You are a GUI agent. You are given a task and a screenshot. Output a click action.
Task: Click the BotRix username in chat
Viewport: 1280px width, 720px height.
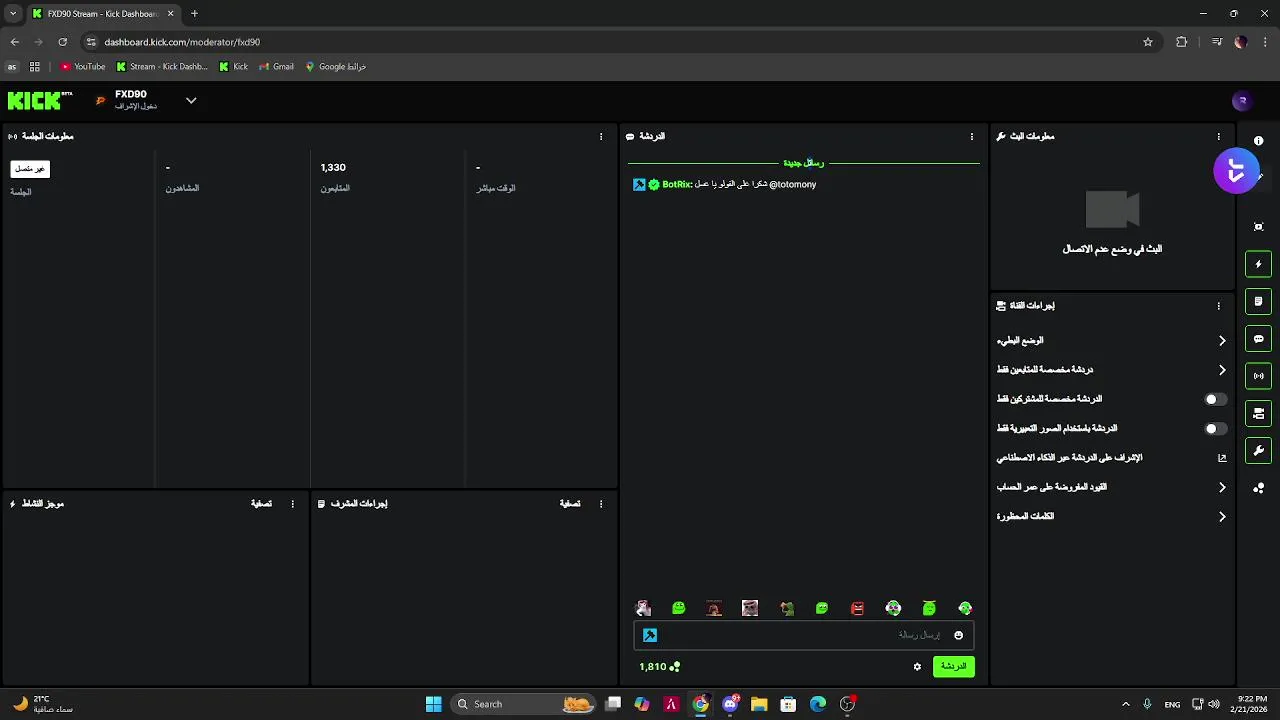(x=677, y=185)
